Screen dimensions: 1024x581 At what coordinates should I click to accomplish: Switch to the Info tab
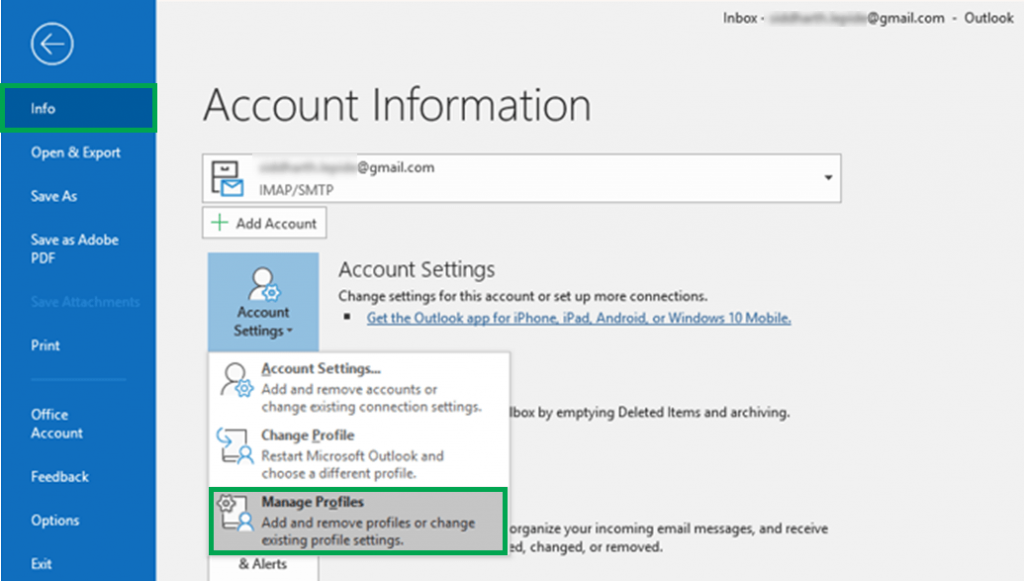tap(42, 107)
